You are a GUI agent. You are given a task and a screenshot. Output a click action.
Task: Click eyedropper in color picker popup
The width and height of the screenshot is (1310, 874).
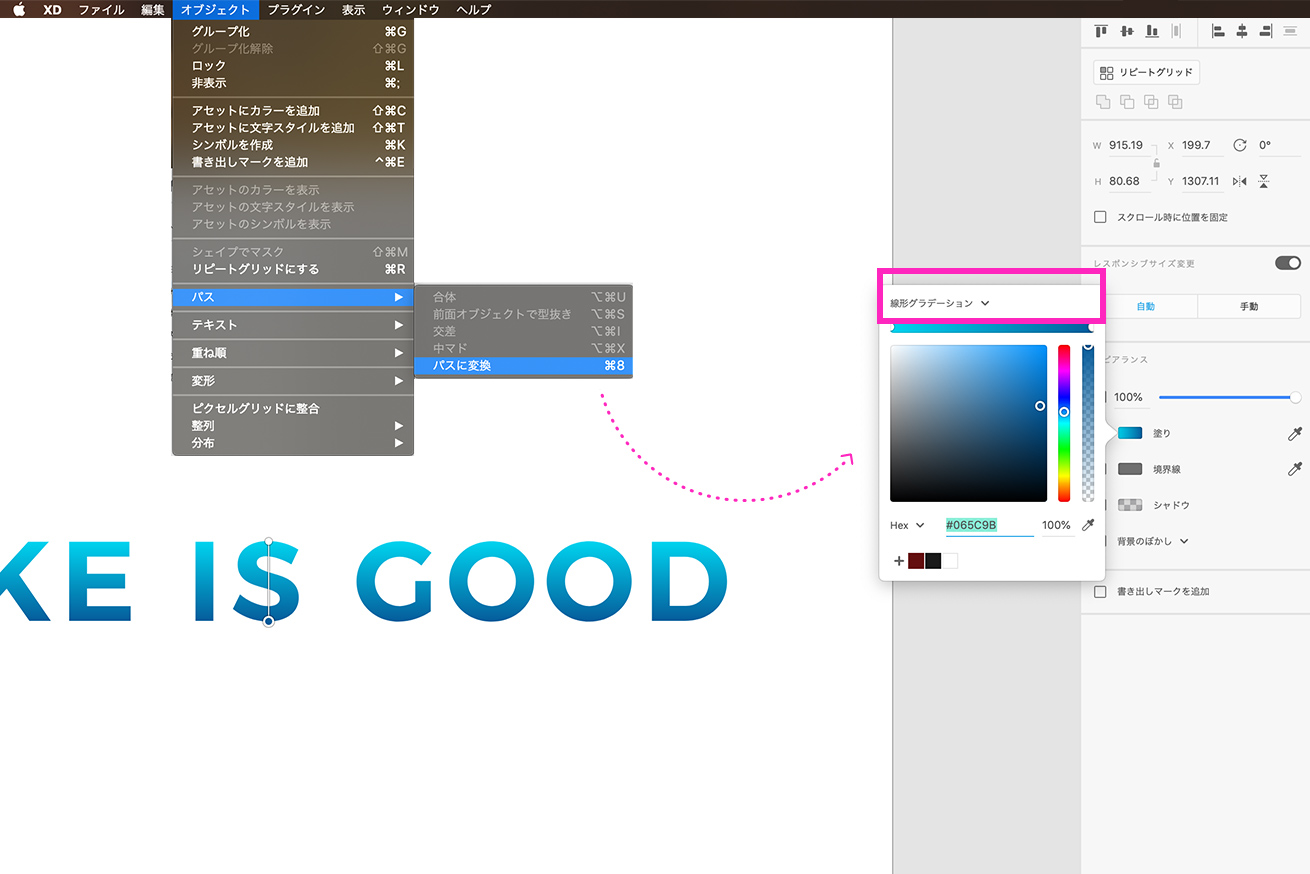(1089, 525)
